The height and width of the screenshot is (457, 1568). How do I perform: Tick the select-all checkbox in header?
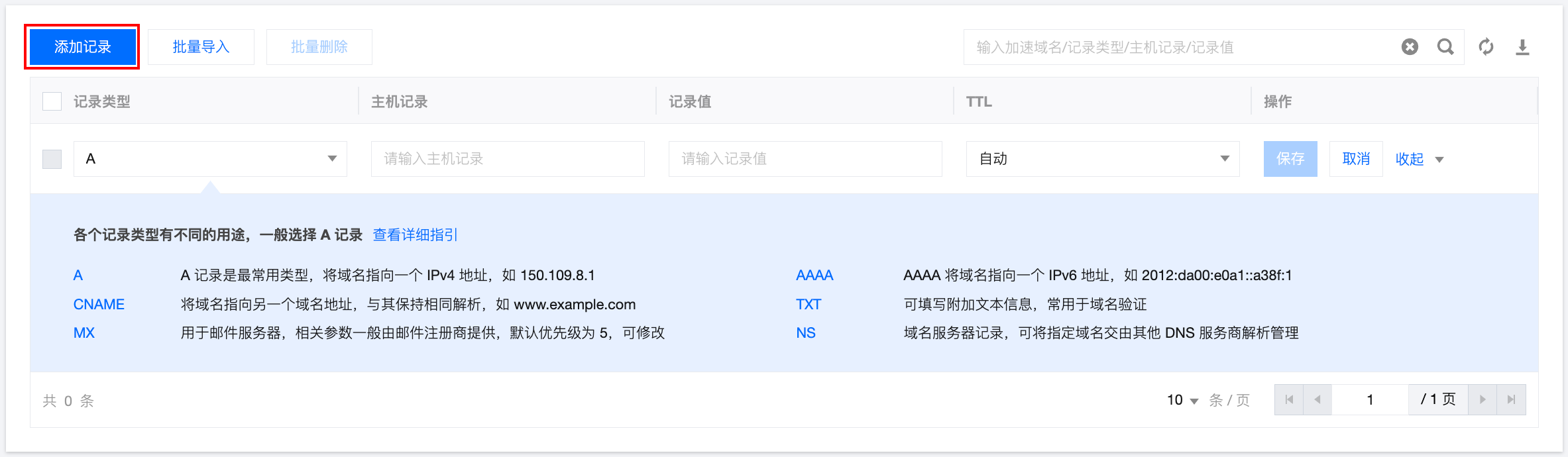[x=52, y=101]
